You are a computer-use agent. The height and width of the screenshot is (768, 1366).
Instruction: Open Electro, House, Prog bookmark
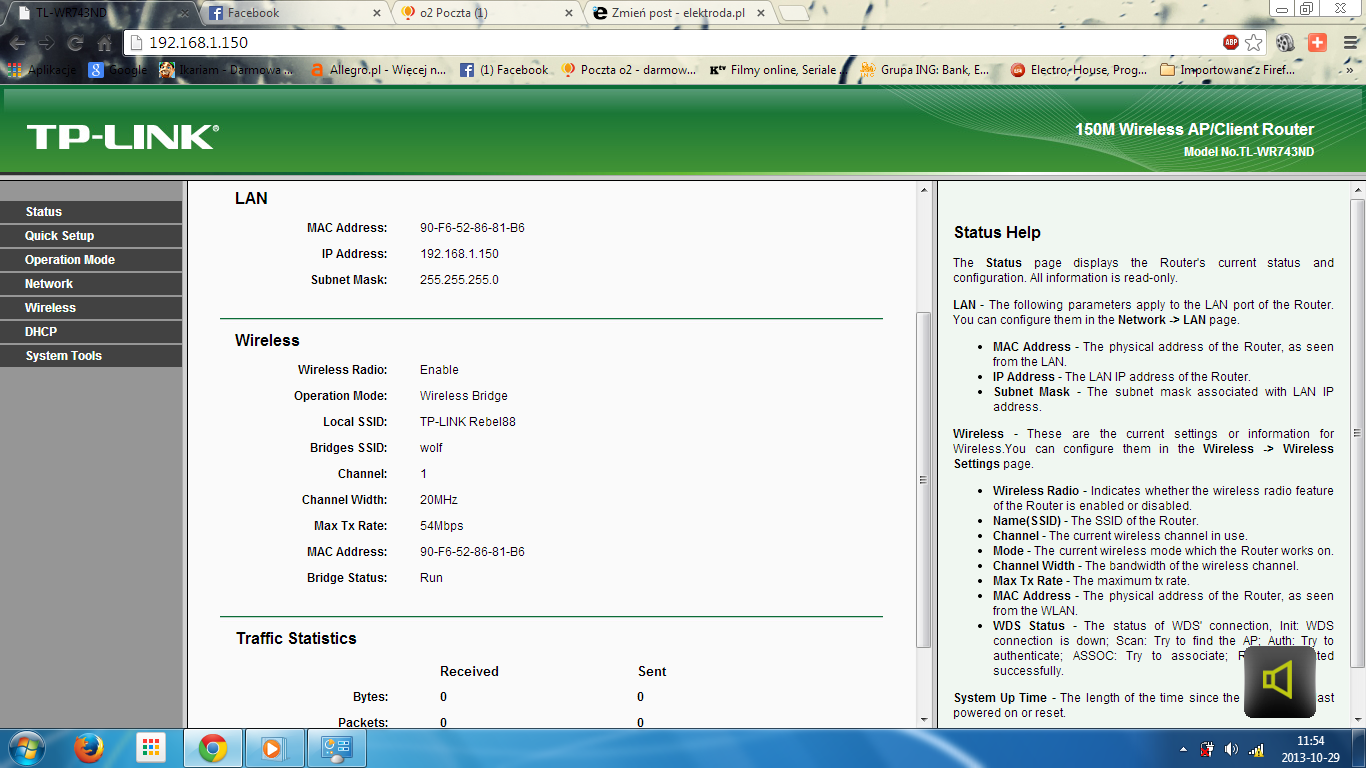coord(1079,70)
